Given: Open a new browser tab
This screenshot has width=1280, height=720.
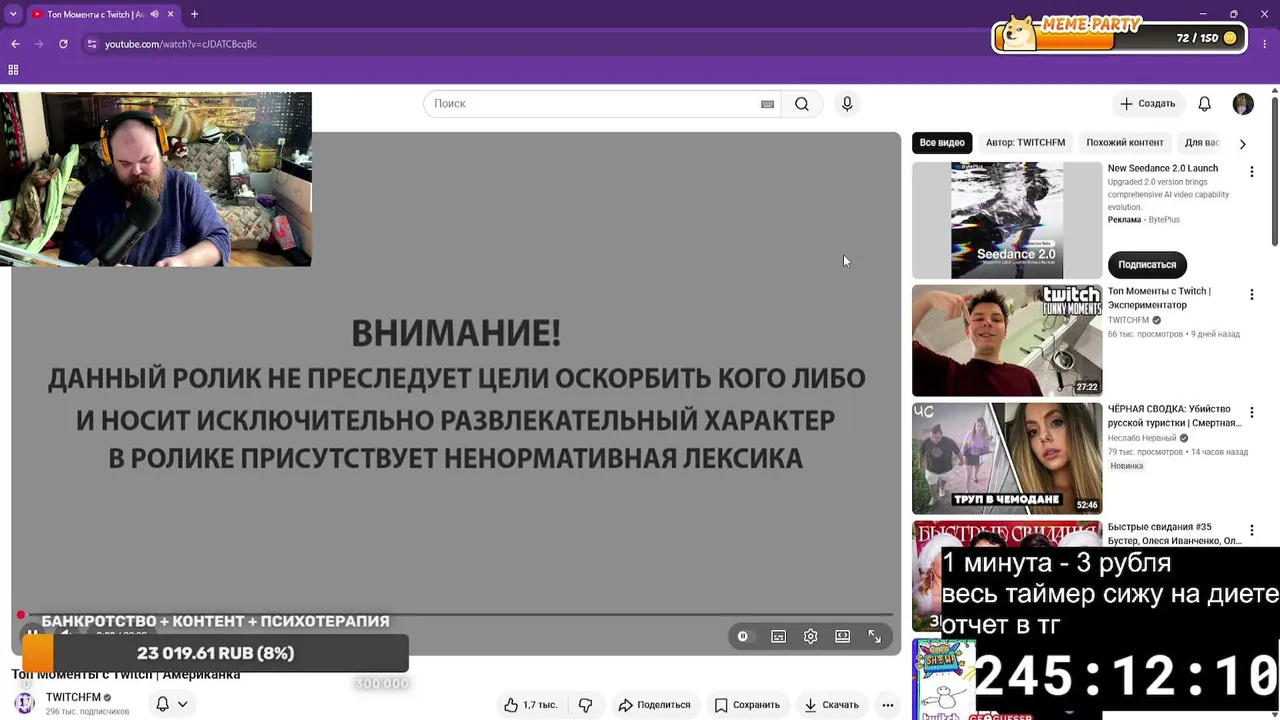Looking at the screenshot, I should tap(194, 14).
